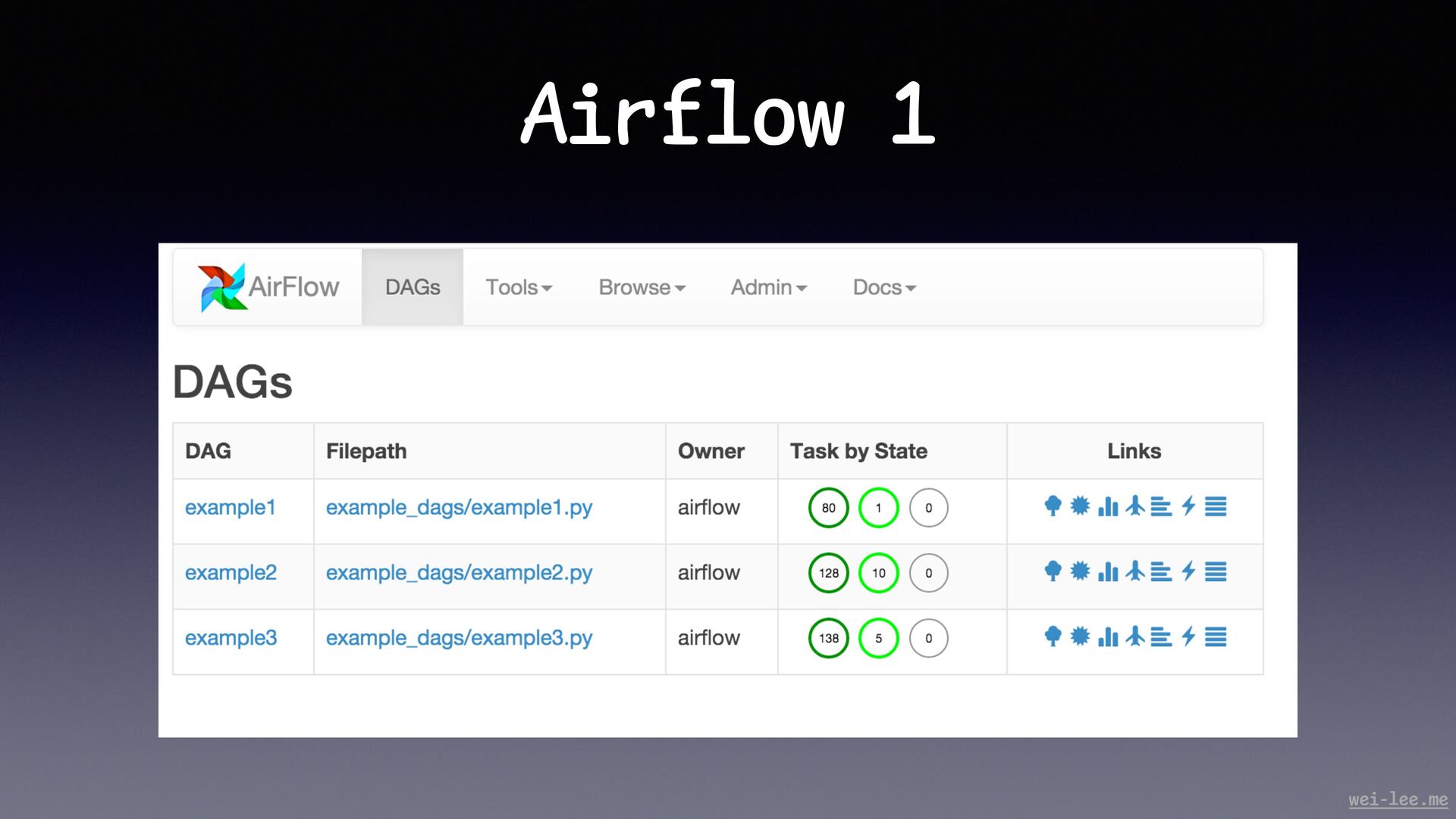
Task: Open the Docs dropdown menu
Action: (884, 287)
